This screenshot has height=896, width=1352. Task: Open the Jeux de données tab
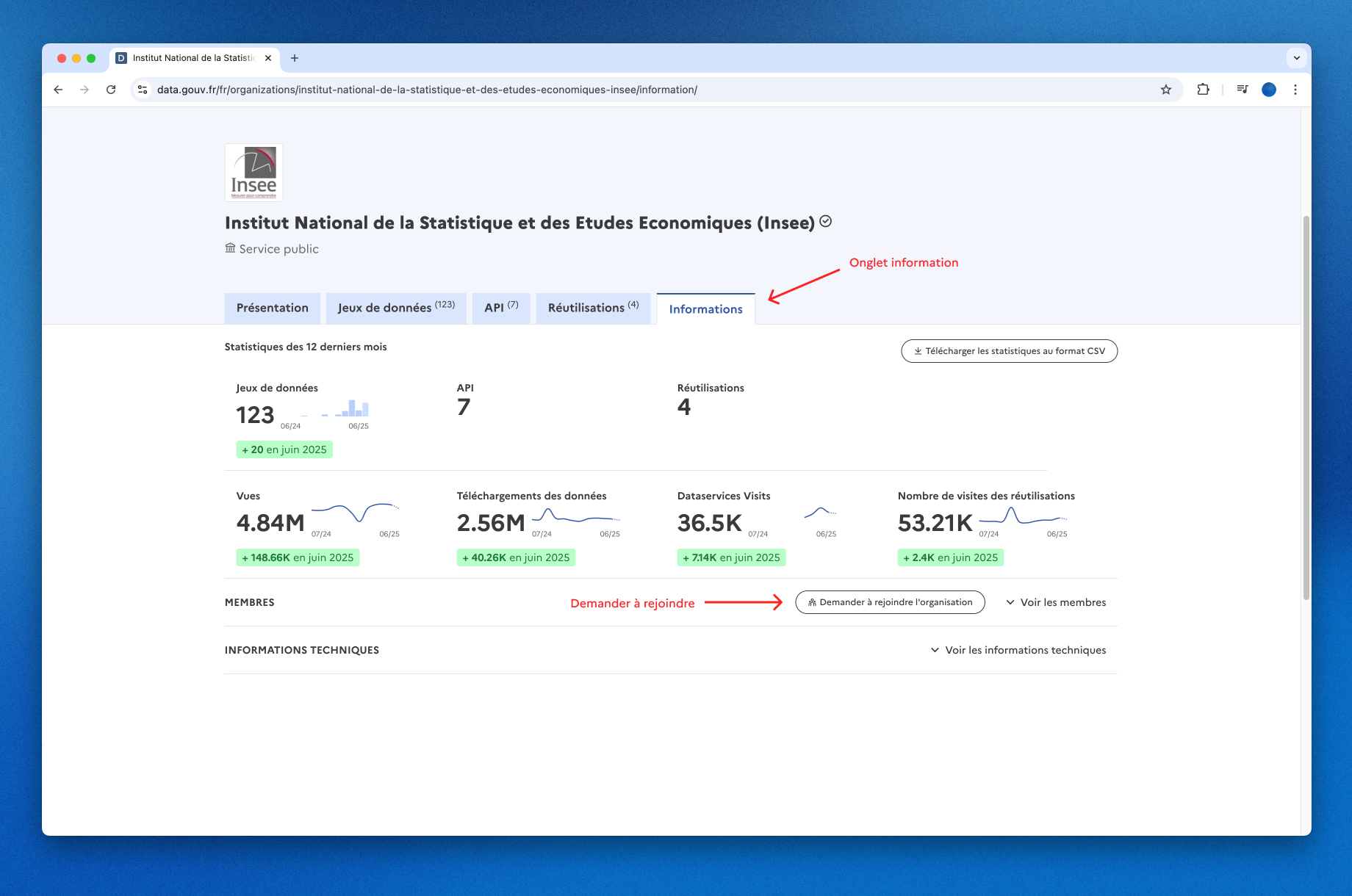[x=395, y=308]
